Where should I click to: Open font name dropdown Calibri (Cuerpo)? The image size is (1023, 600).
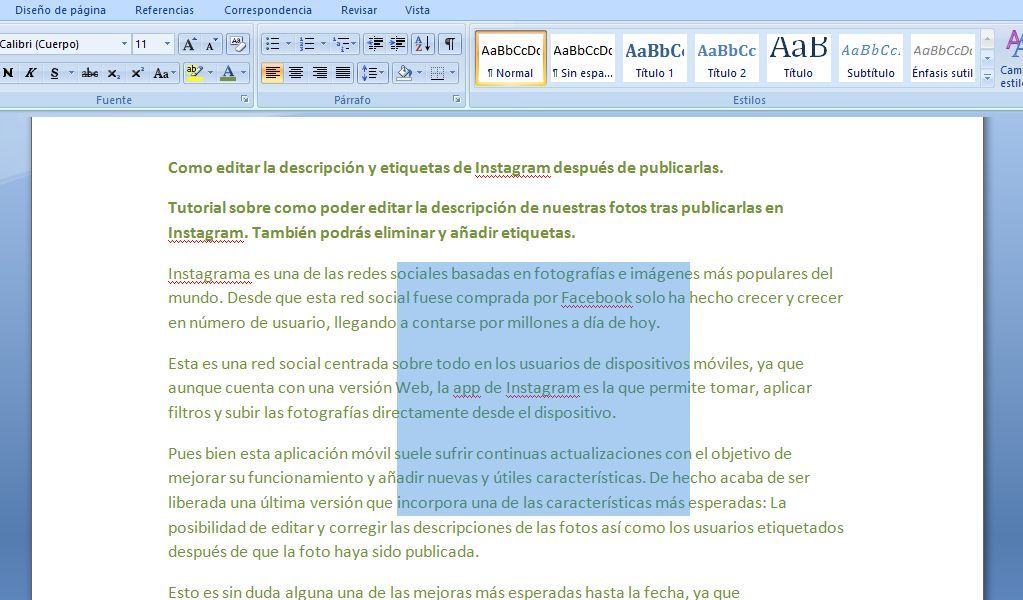pos(124,44)
